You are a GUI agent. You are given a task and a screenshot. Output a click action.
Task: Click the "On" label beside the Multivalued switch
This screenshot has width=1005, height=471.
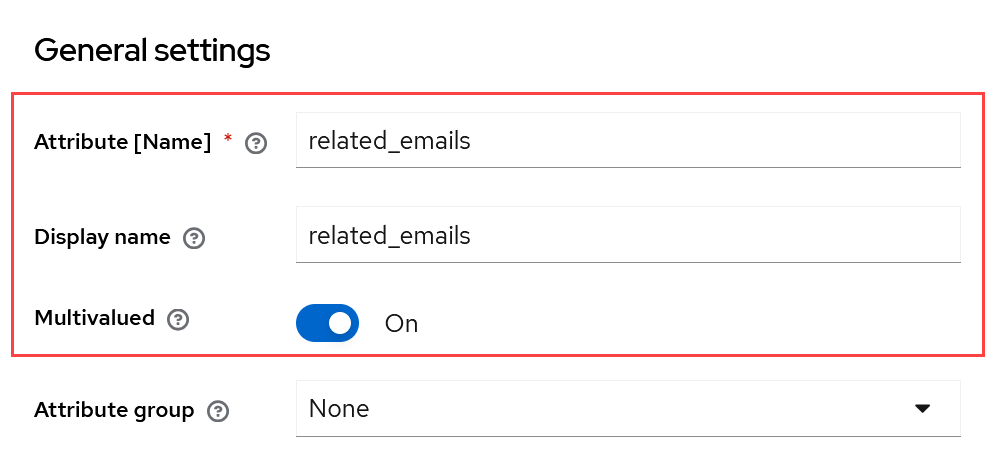[x=401, y=324]
